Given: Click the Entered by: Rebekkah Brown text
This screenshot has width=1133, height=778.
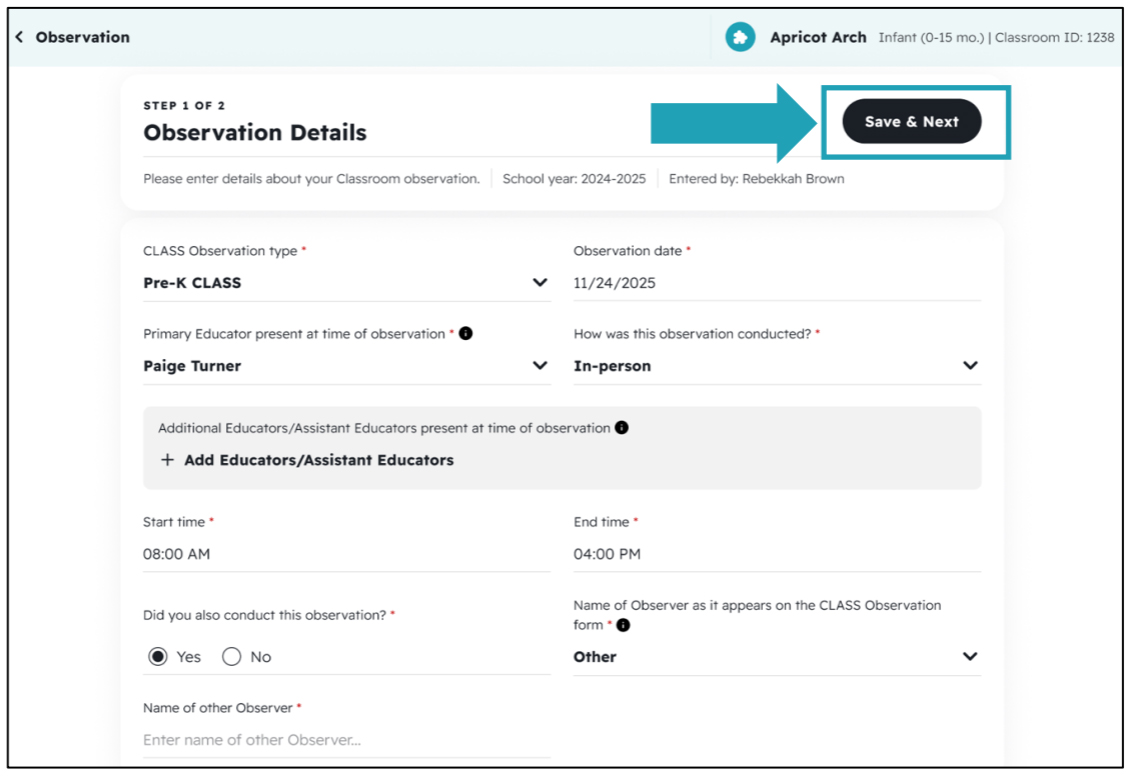Looking at the screenshot, I should [x=757, y=178].
